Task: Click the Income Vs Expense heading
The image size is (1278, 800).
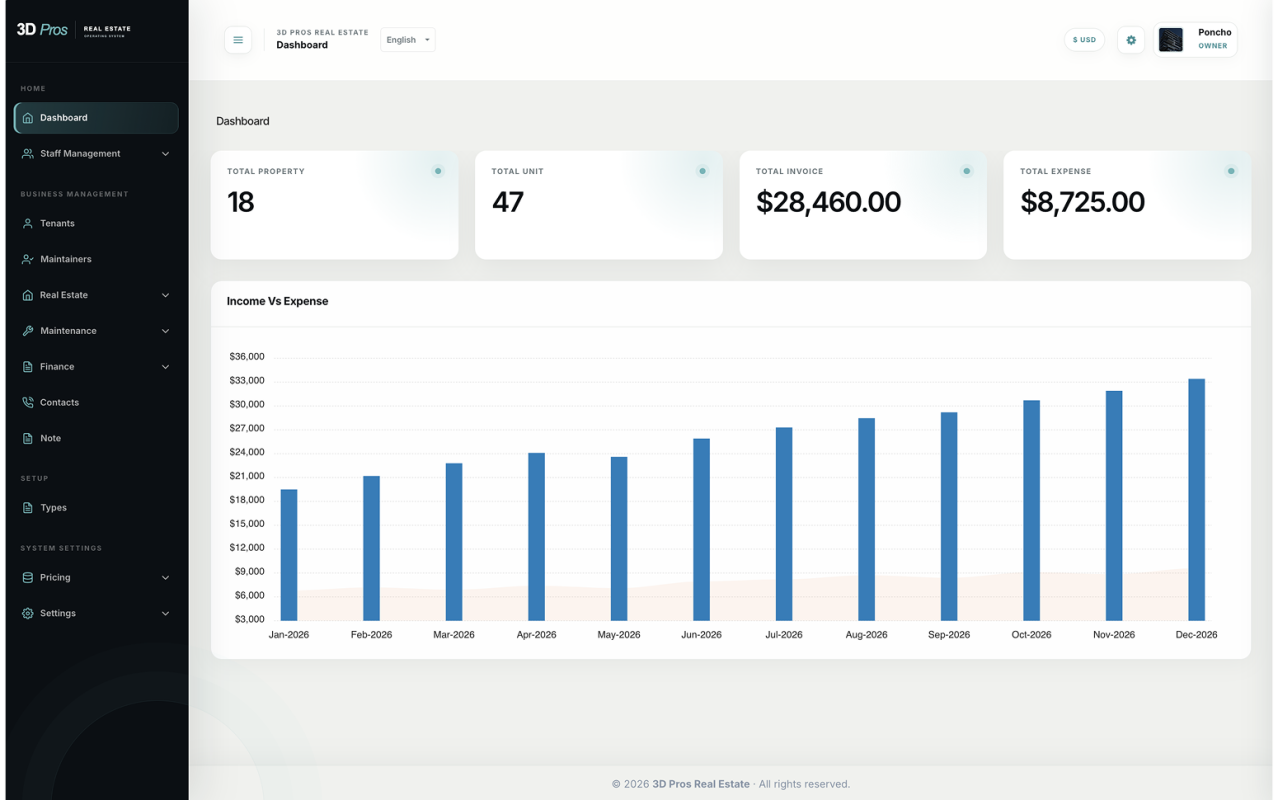Action: [x=277, y=301]
